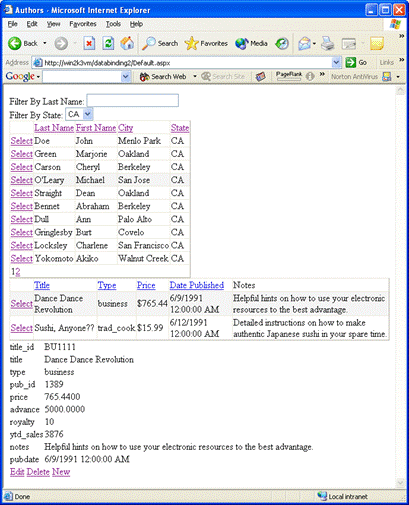409x505 pixels.
Task: Open the View menu
Action: coord(53,24)
